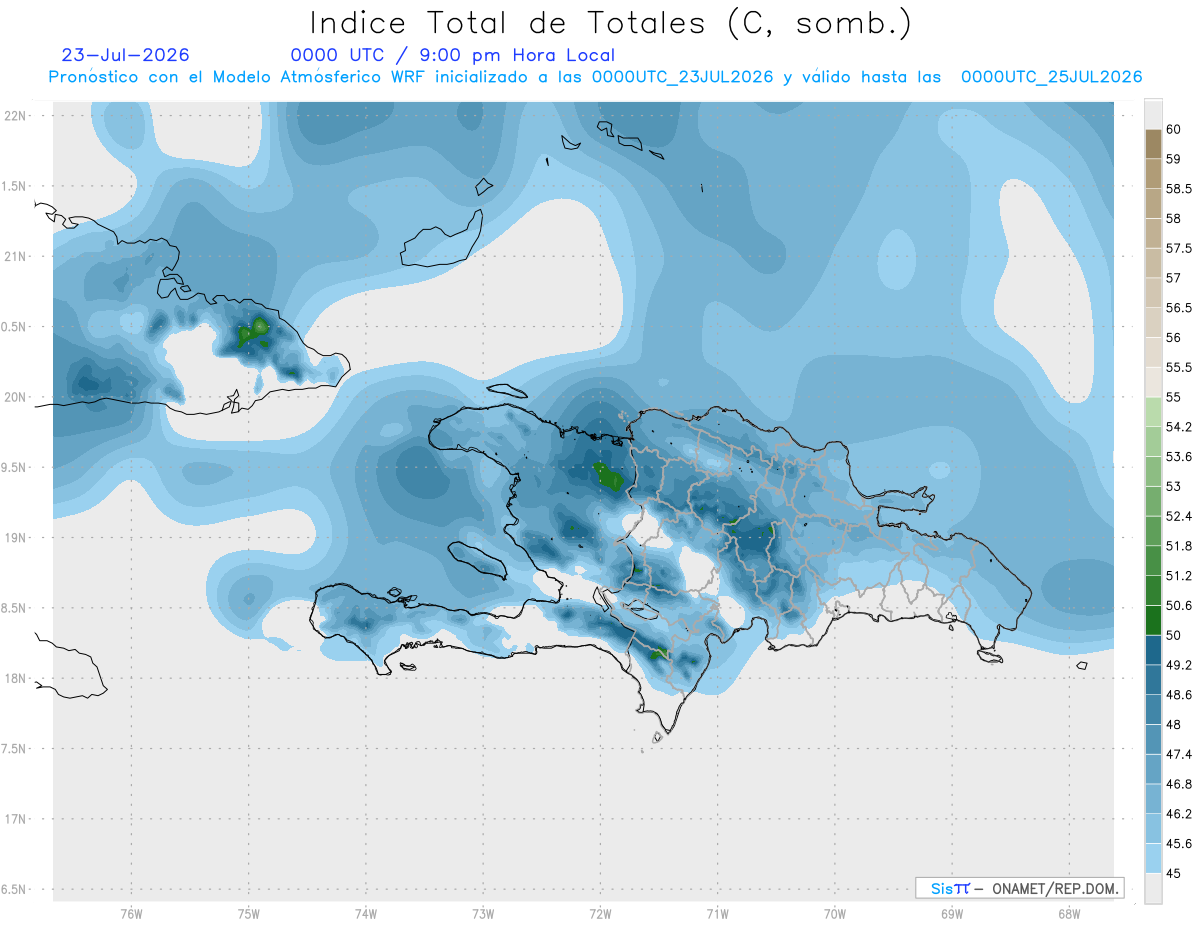Click the colorbar value '57.5'

[1178, 248]
